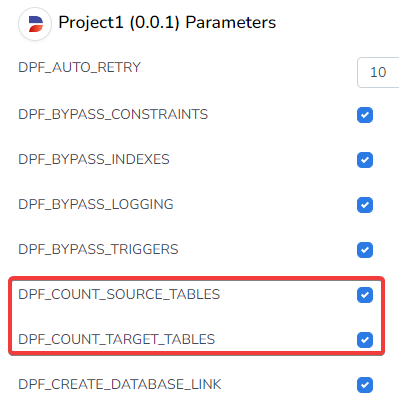Click the Project1 name in the heading
399x405 pixels.
(91, 23)
